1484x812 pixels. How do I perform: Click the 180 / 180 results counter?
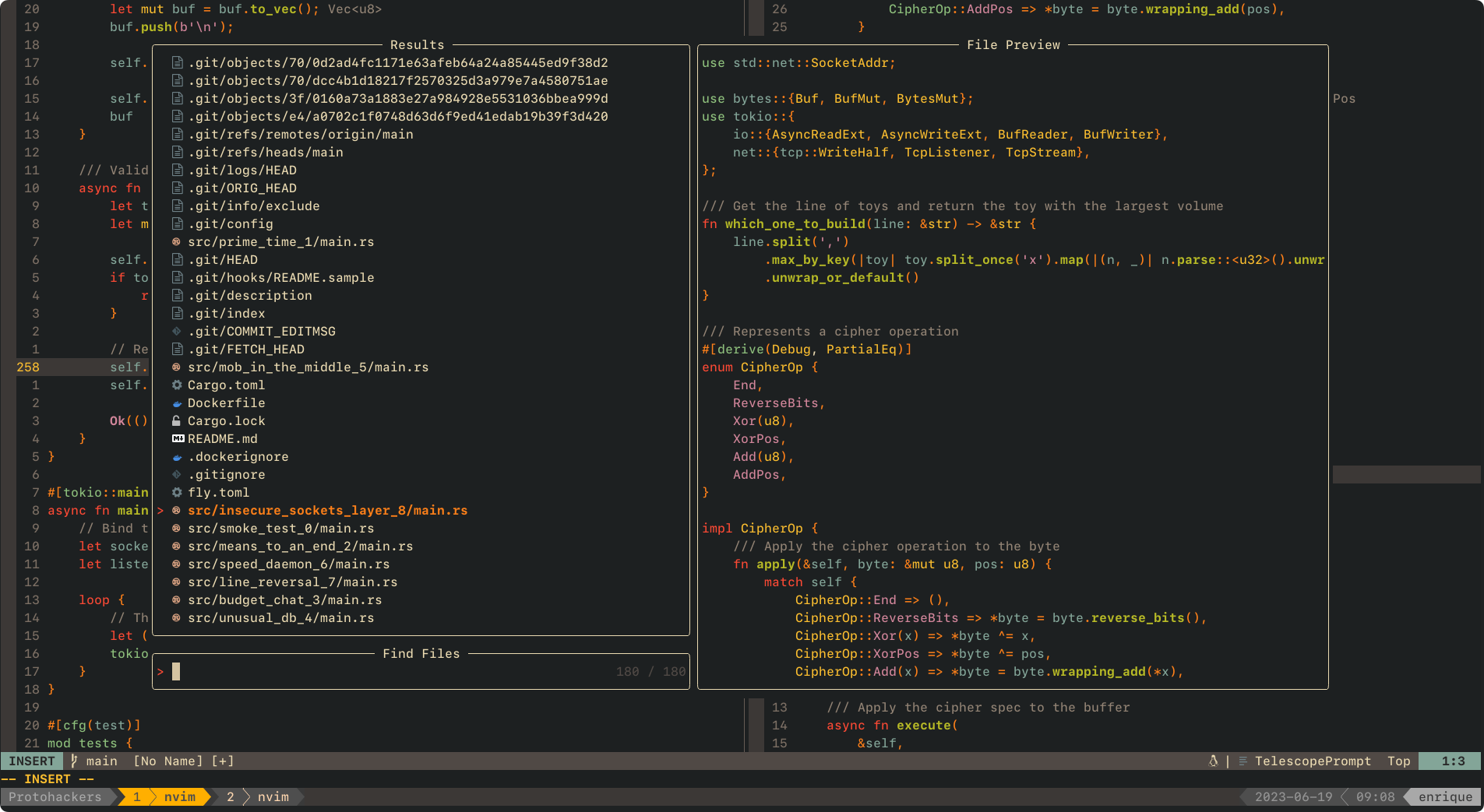[x=651, y=671]
